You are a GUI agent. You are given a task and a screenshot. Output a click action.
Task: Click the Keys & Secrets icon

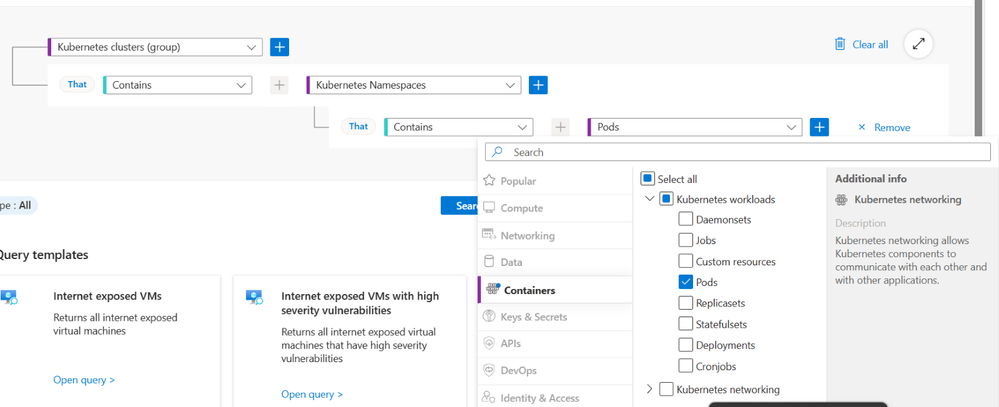(x=489, y=316)
